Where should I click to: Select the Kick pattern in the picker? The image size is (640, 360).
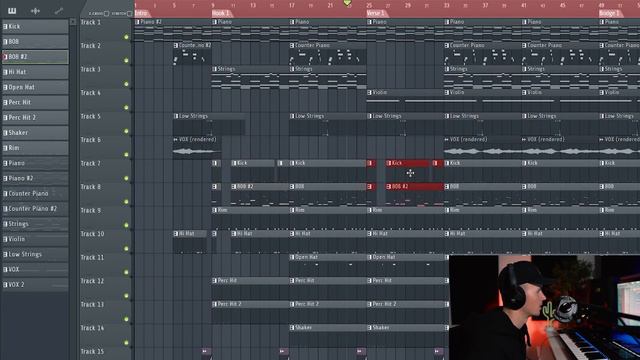(36, 27)
